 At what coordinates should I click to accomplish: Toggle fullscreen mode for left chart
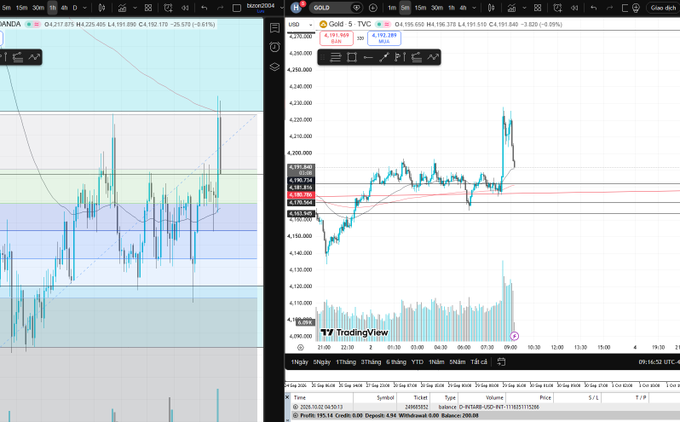tap(237, 8)
